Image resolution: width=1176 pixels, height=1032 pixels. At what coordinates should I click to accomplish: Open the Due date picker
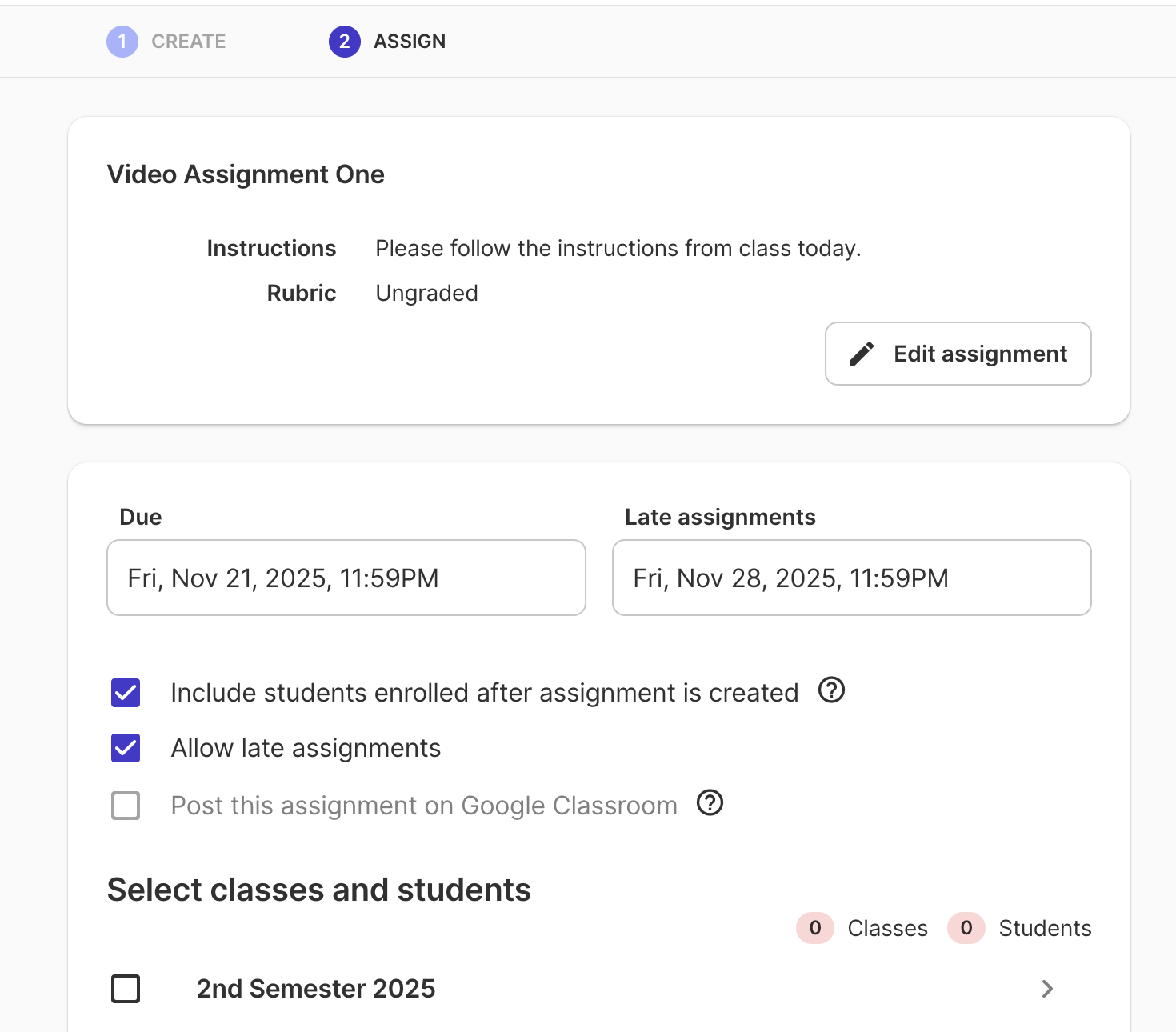click(x=346, y=578)
